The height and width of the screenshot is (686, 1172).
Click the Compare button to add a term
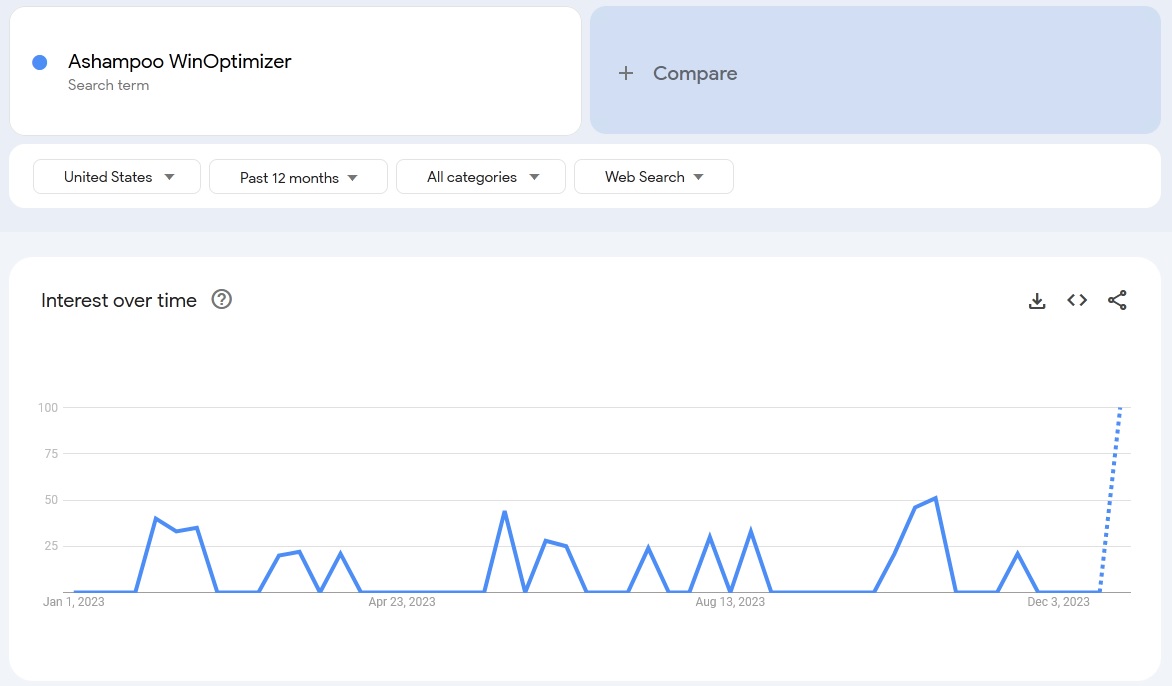[x=875, y=71]
